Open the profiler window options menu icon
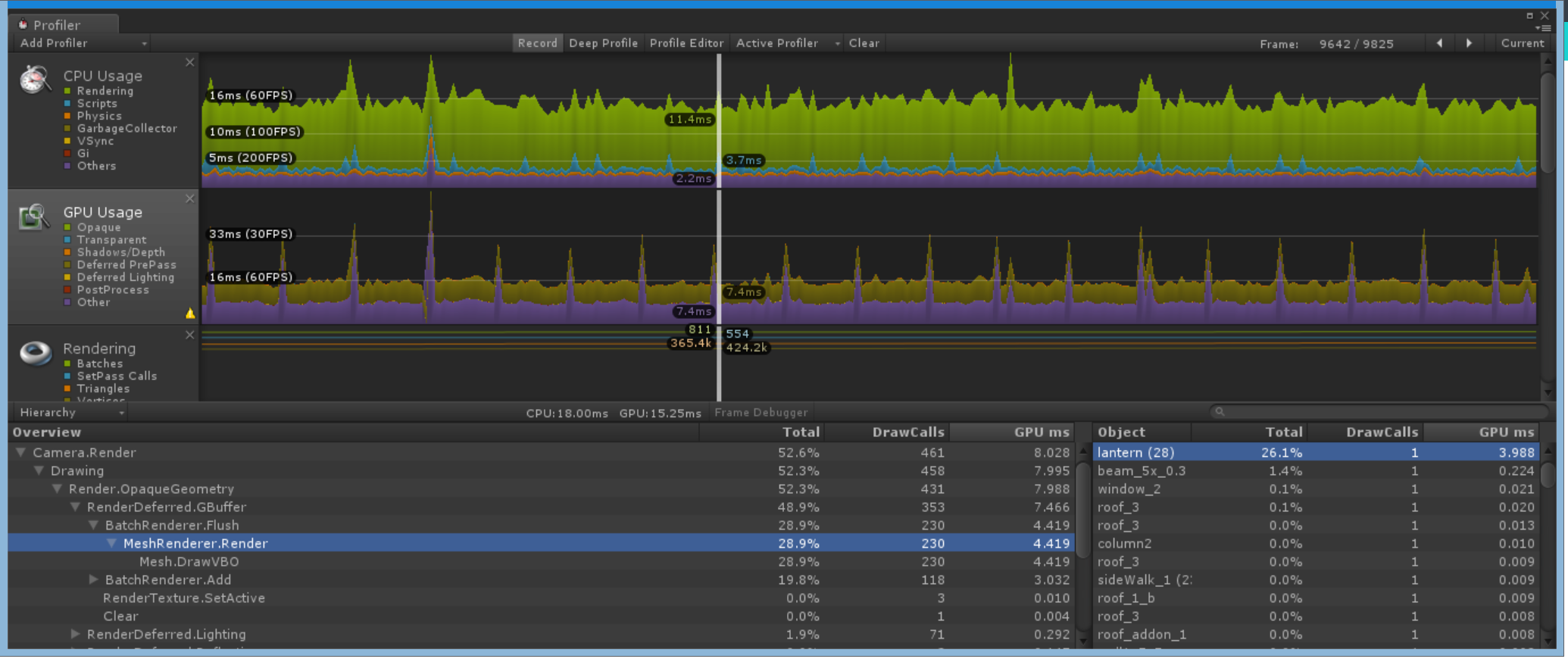This screenshot has height=662, width=1568. click(x=1545, y=28)
